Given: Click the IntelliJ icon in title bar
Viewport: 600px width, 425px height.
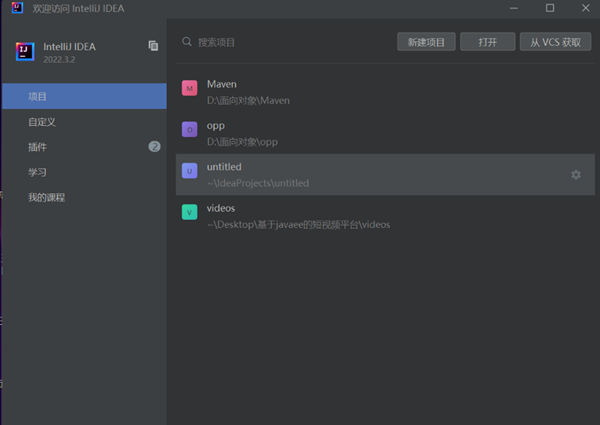Looking at the screenshot, I should [18, 8].
